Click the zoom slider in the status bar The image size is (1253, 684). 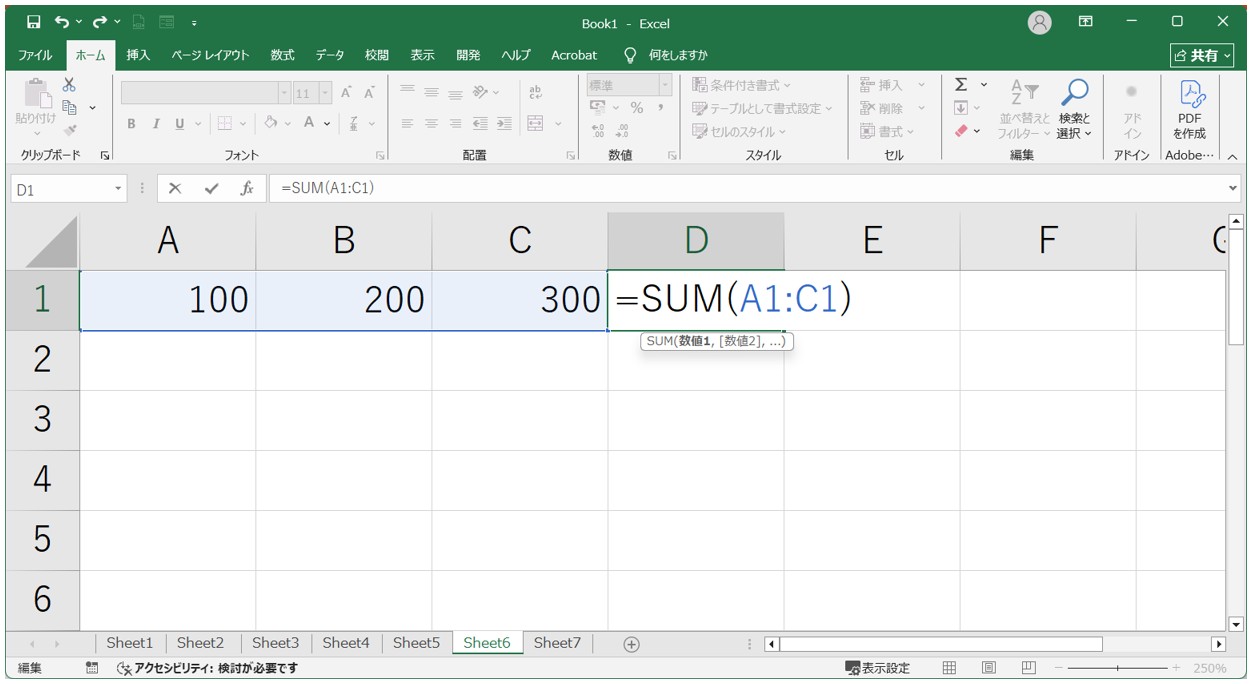(1117, 668)
